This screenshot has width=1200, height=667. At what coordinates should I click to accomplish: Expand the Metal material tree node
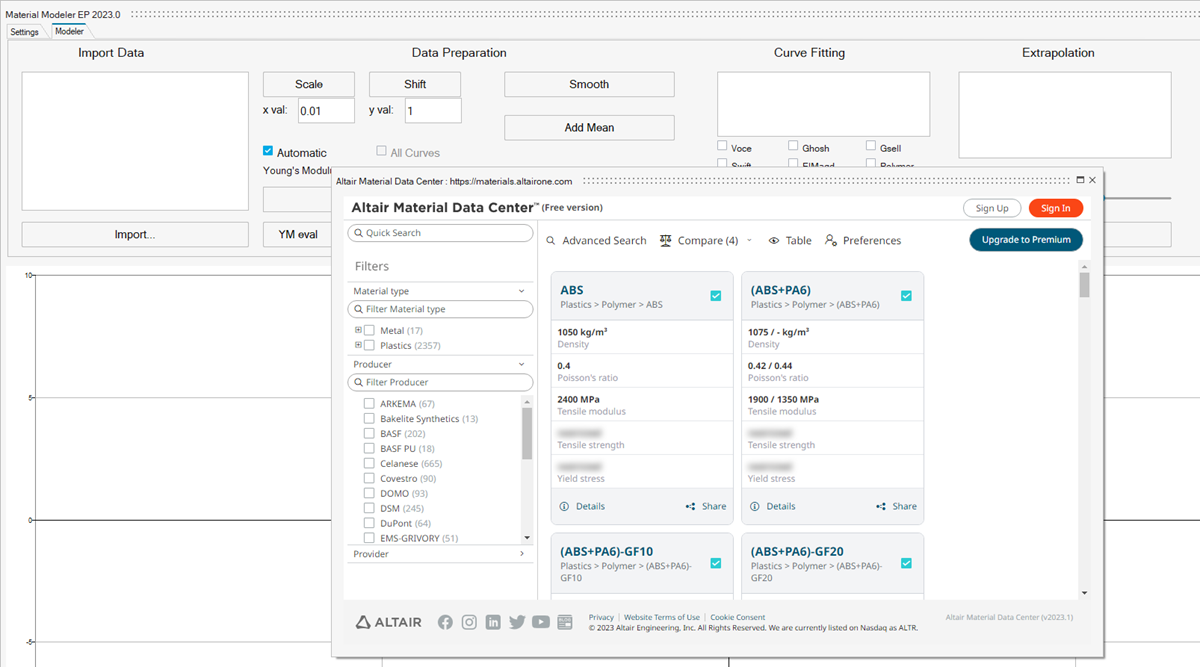pyautogui.click(x=358, y=330)
